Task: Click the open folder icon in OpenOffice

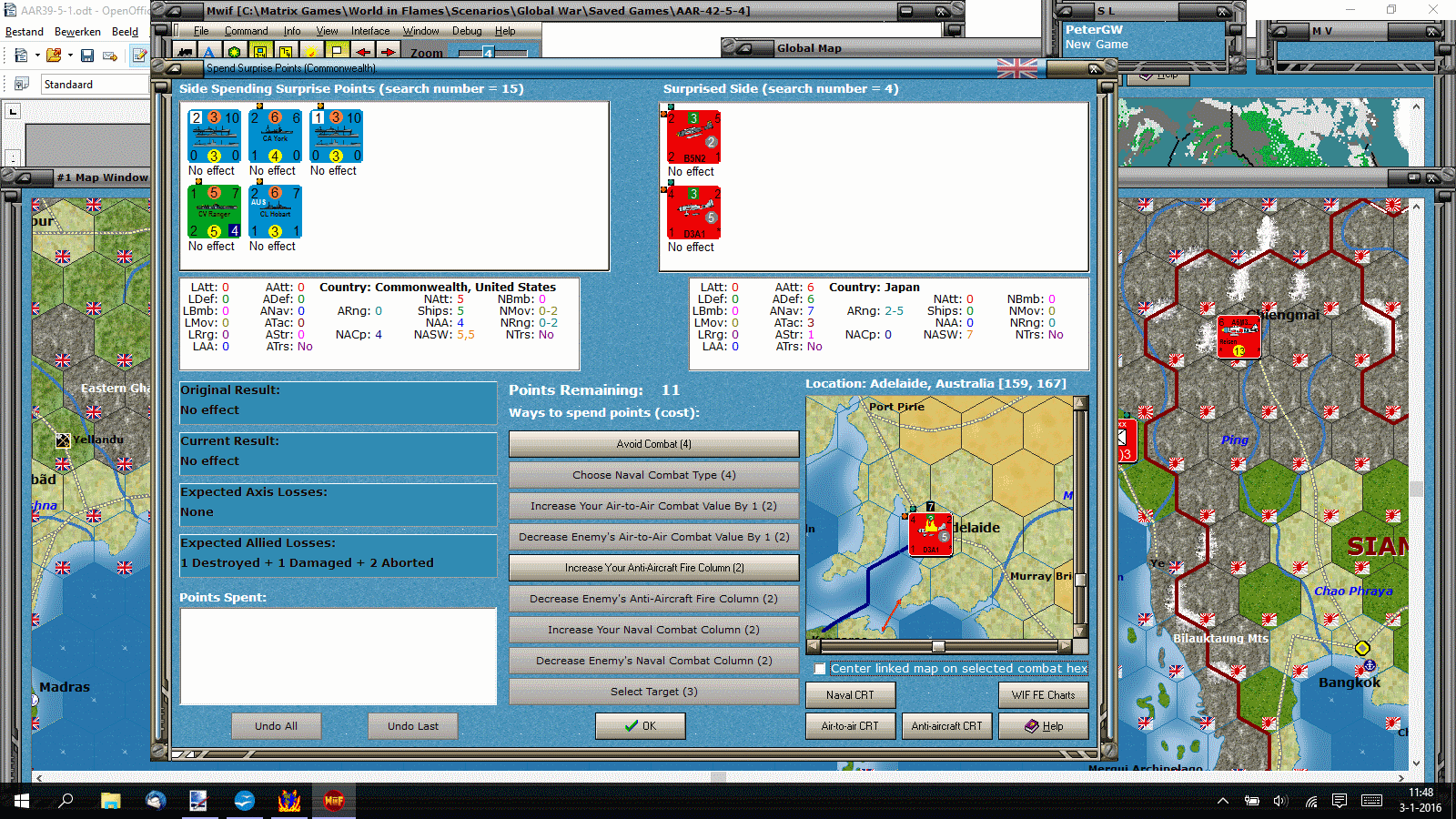Action: tap(54, 56)
